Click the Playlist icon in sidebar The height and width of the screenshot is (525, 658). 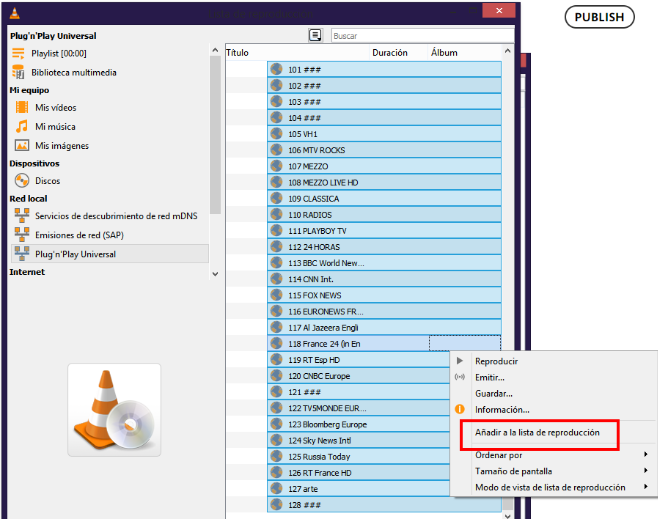click(x=18, y=53)
